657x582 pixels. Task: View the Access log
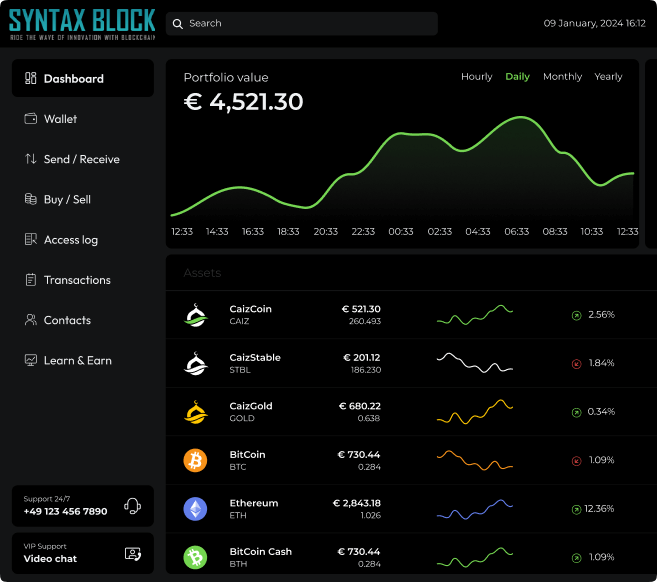point(70,240)
